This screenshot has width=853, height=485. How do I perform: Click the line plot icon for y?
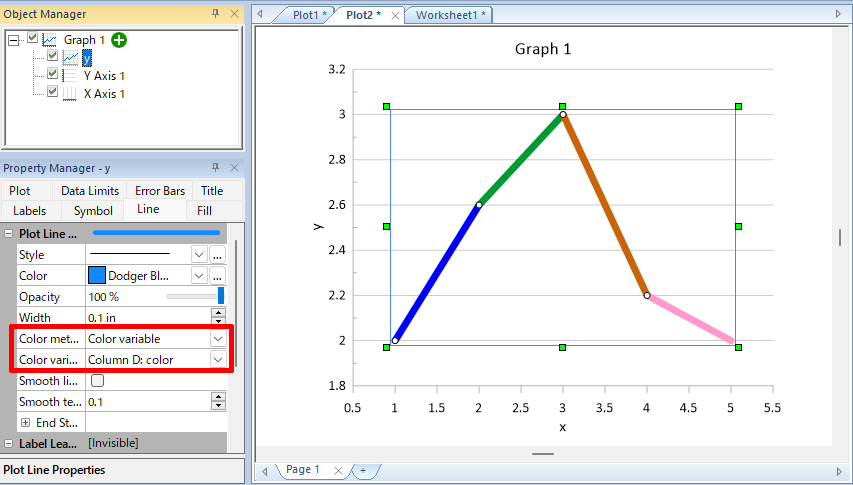pyautogui.click(x=70, y=58)
